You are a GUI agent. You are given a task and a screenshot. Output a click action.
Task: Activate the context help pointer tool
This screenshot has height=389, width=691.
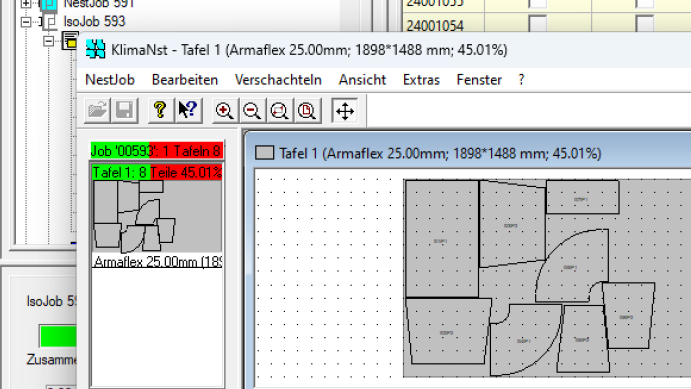point(188,110)
